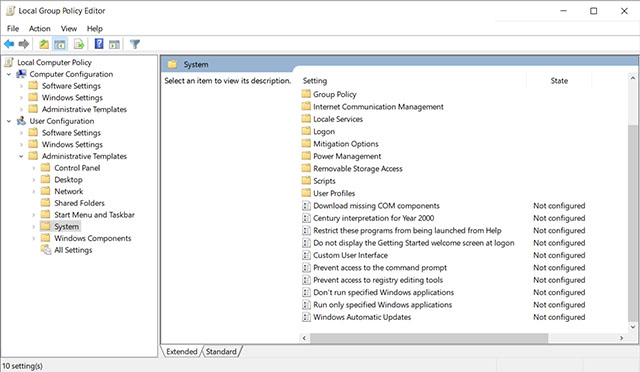Switch to the Standard tab

[221, 352]
